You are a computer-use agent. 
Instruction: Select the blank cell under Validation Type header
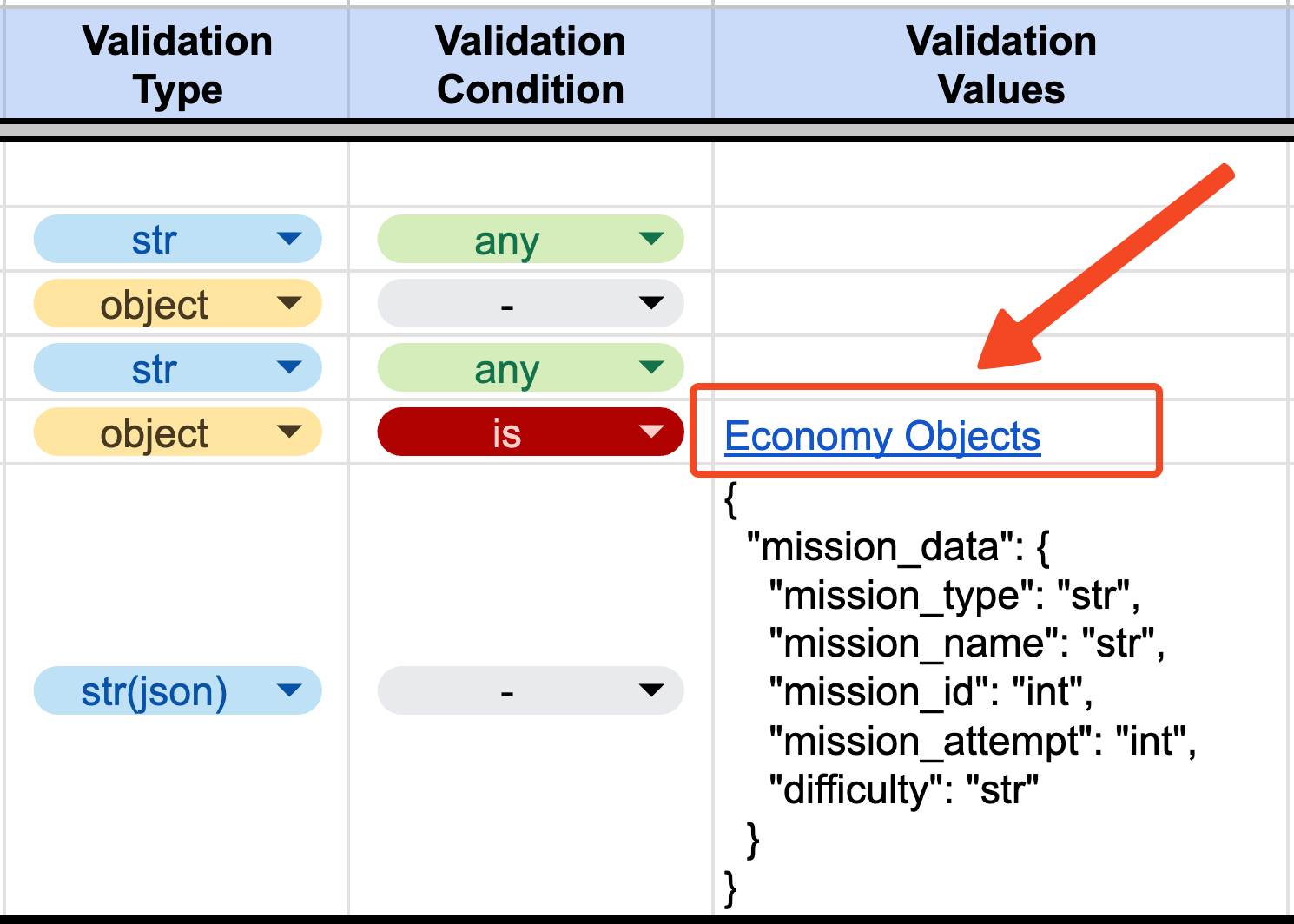177,173
